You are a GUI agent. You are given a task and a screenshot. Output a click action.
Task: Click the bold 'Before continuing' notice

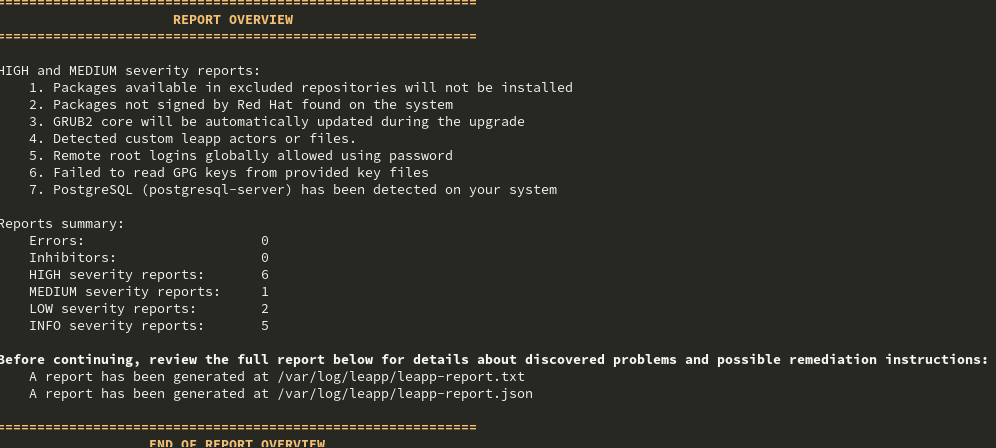pos(494,360)
